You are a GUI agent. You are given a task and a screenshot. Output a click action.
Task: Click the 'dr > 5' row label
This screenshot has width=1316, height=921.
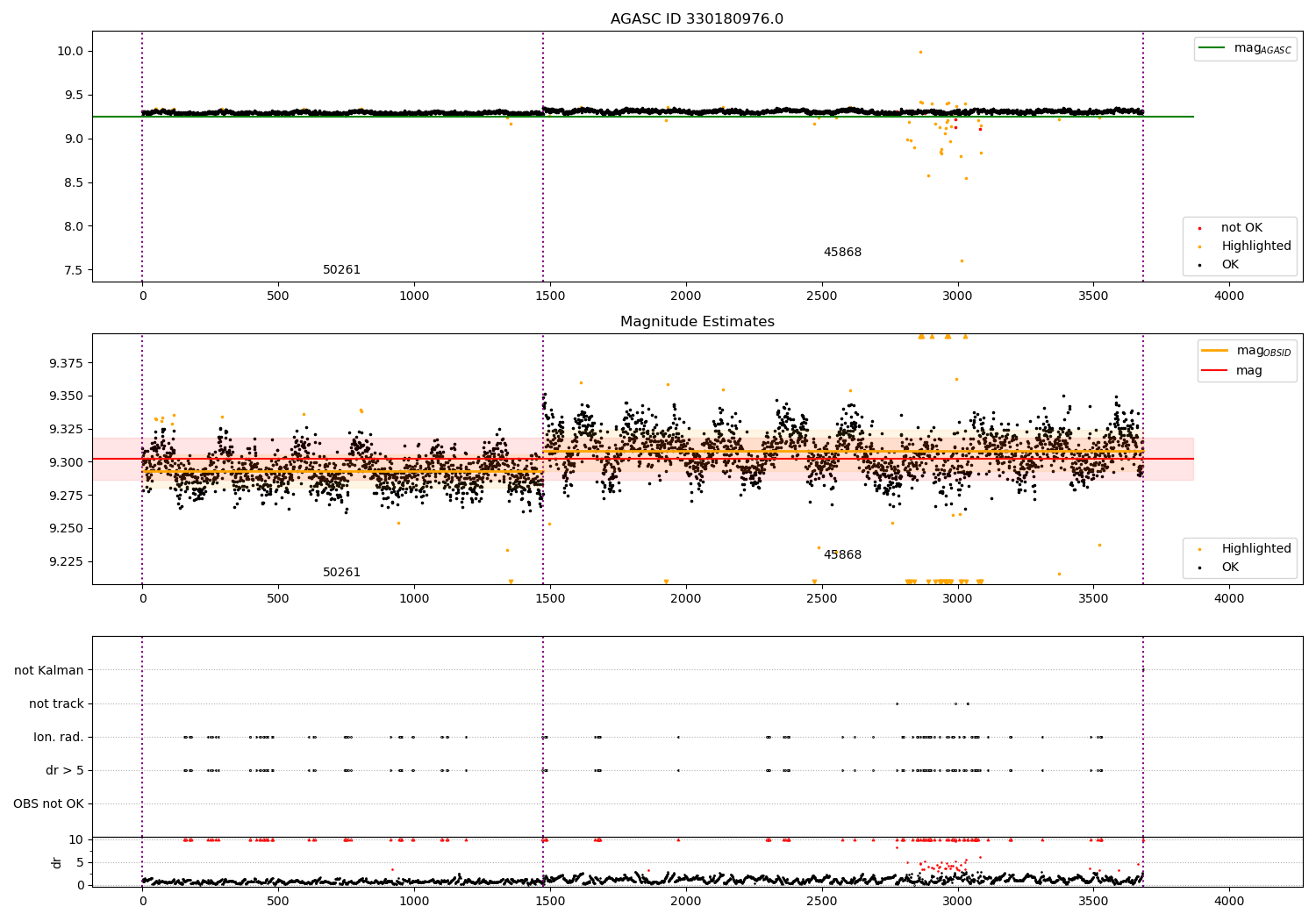(65, 771)
